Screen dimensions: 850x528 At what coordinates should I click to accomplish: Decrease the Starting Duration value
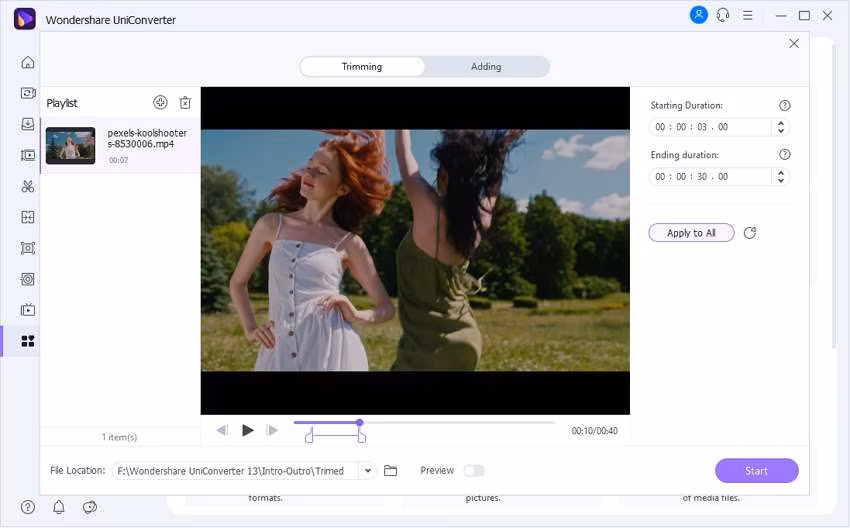(x=781, y=131)
